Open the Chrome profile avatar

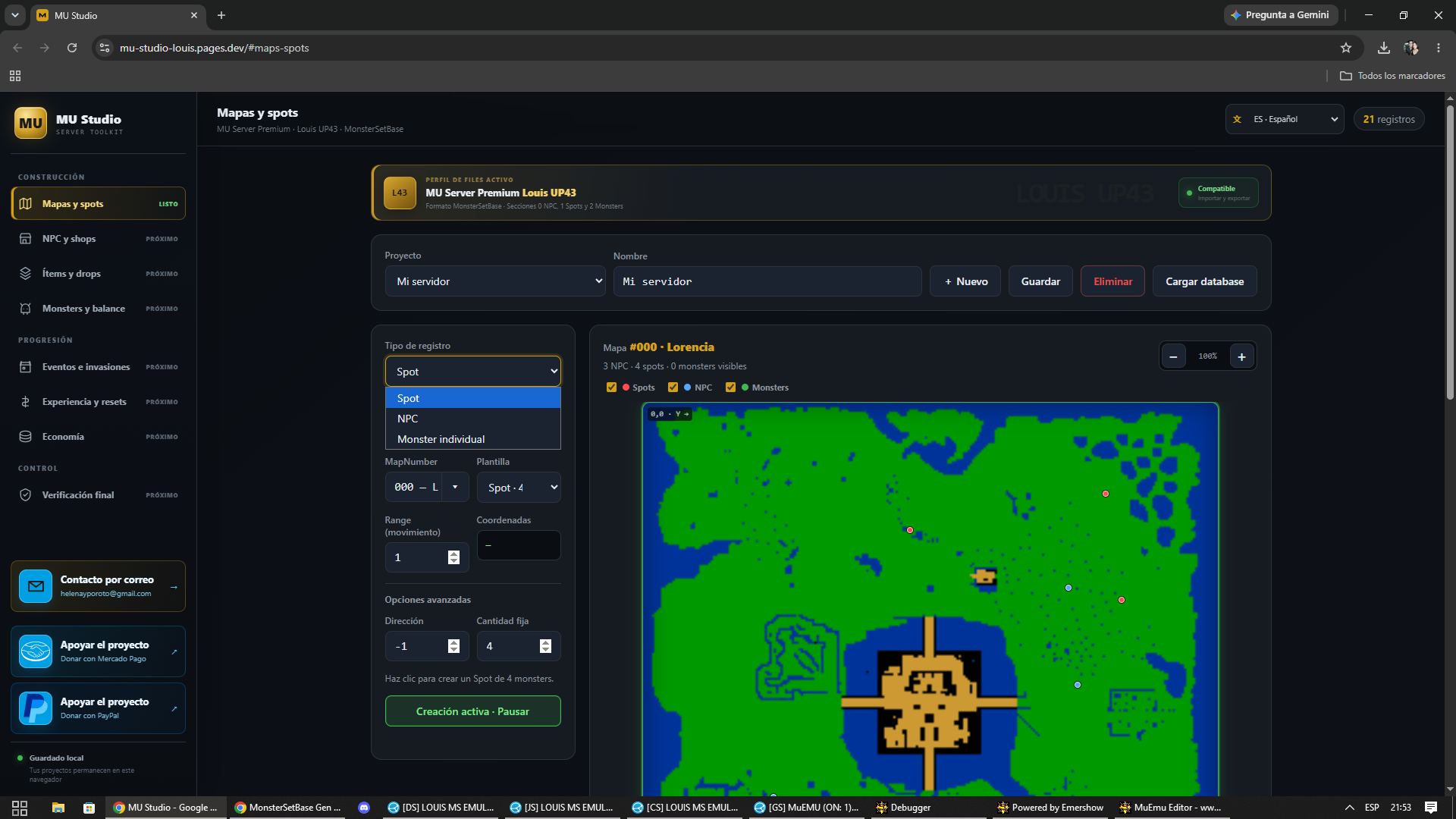click(1411, 48)
